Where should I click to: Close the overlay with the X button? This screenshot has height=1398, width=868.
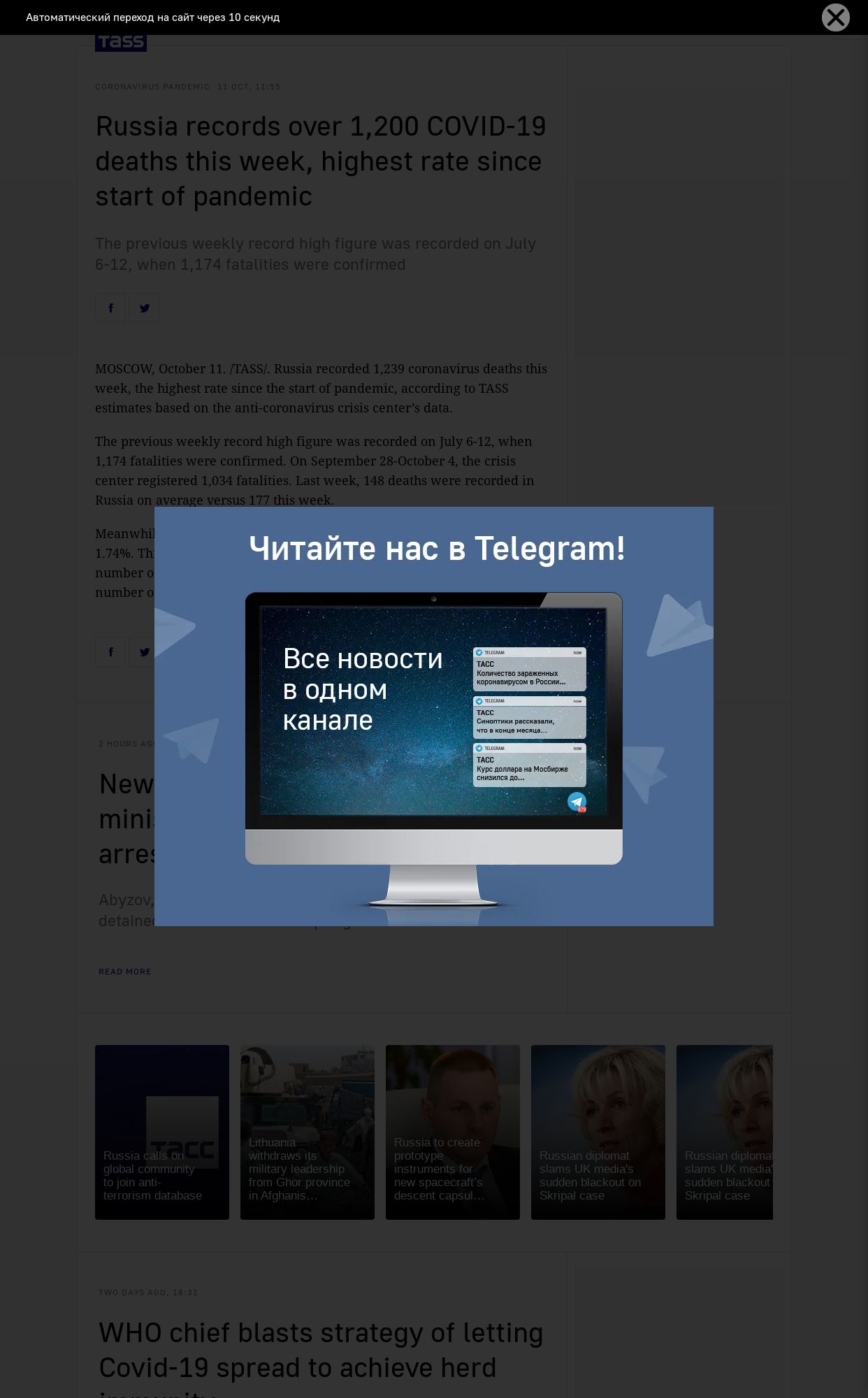tap(835, 17)
